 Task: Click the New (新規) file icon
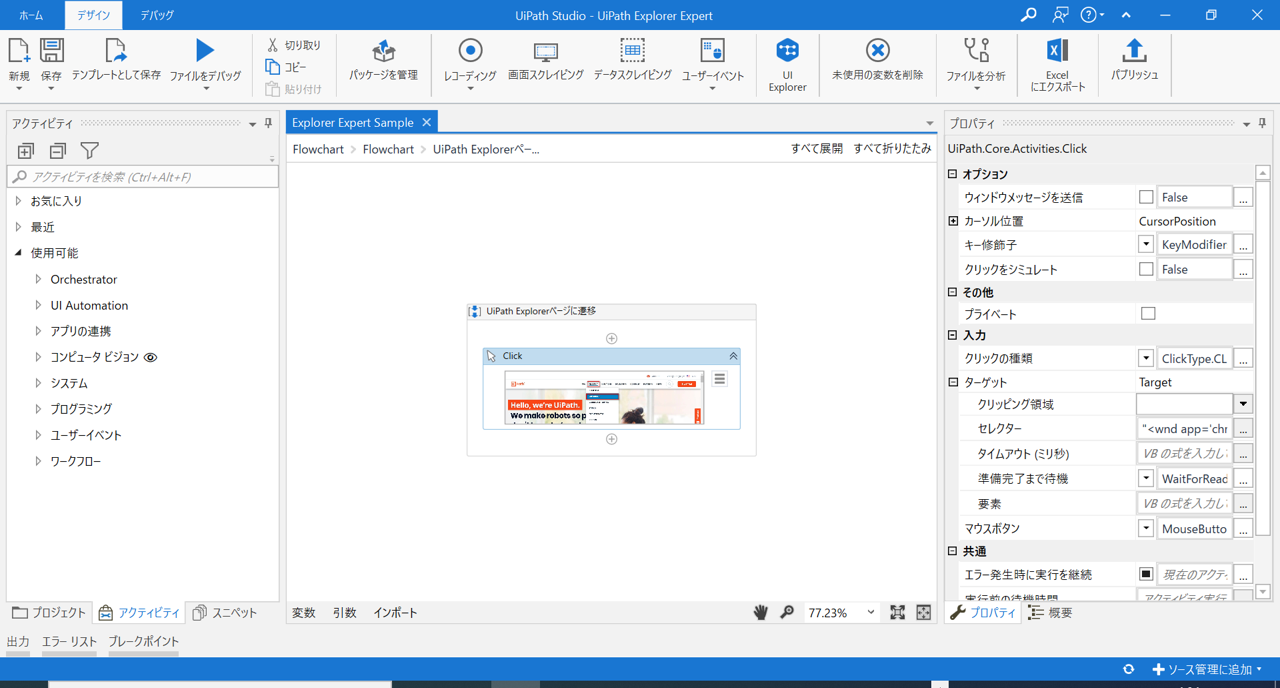coord(19,51)
